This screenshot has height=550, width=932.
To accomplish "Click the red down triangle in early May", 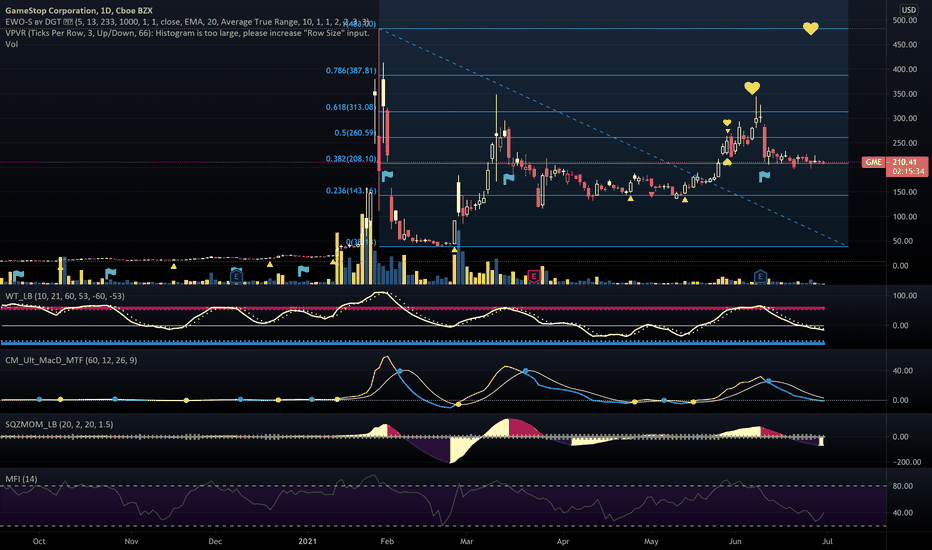I will (x=651, y=194).
